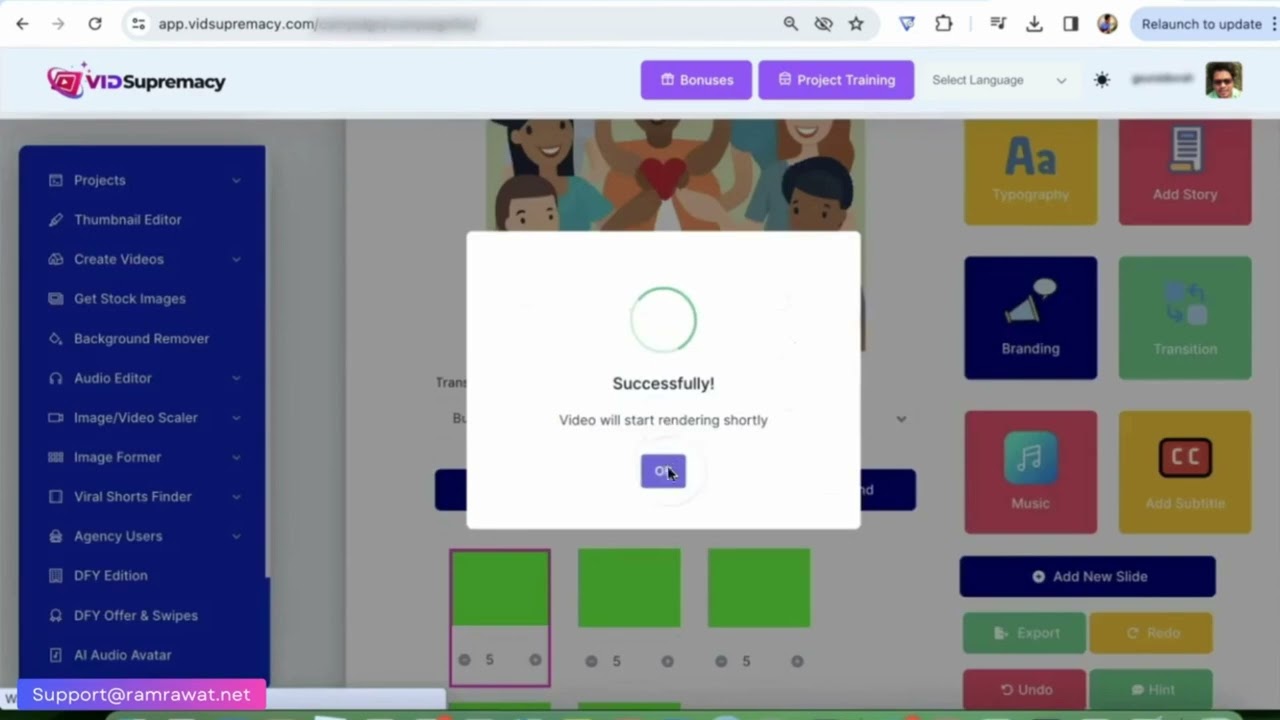
Task: Reload the browser page
Action: [95, 24]
